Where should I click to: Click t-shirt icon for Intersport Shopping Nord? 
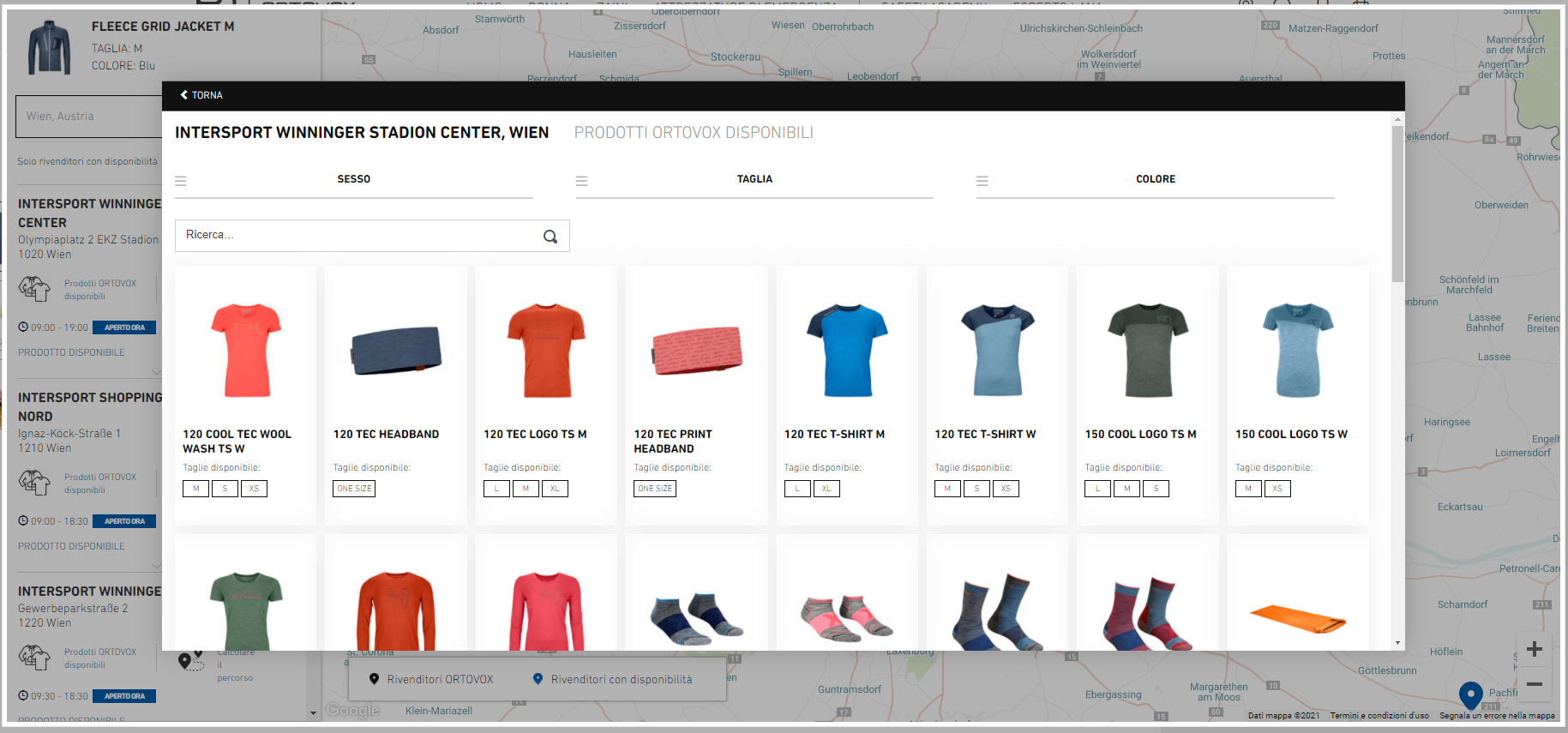click(34, 483)
